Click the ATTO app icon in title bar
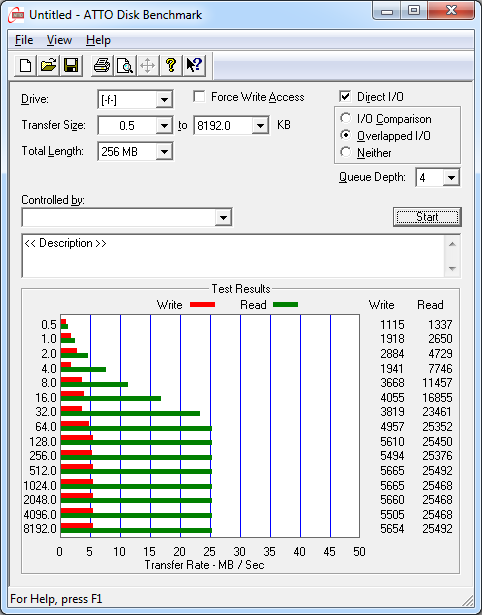The height and width of the screenshot is (615, 482). [x=16, y=15]
